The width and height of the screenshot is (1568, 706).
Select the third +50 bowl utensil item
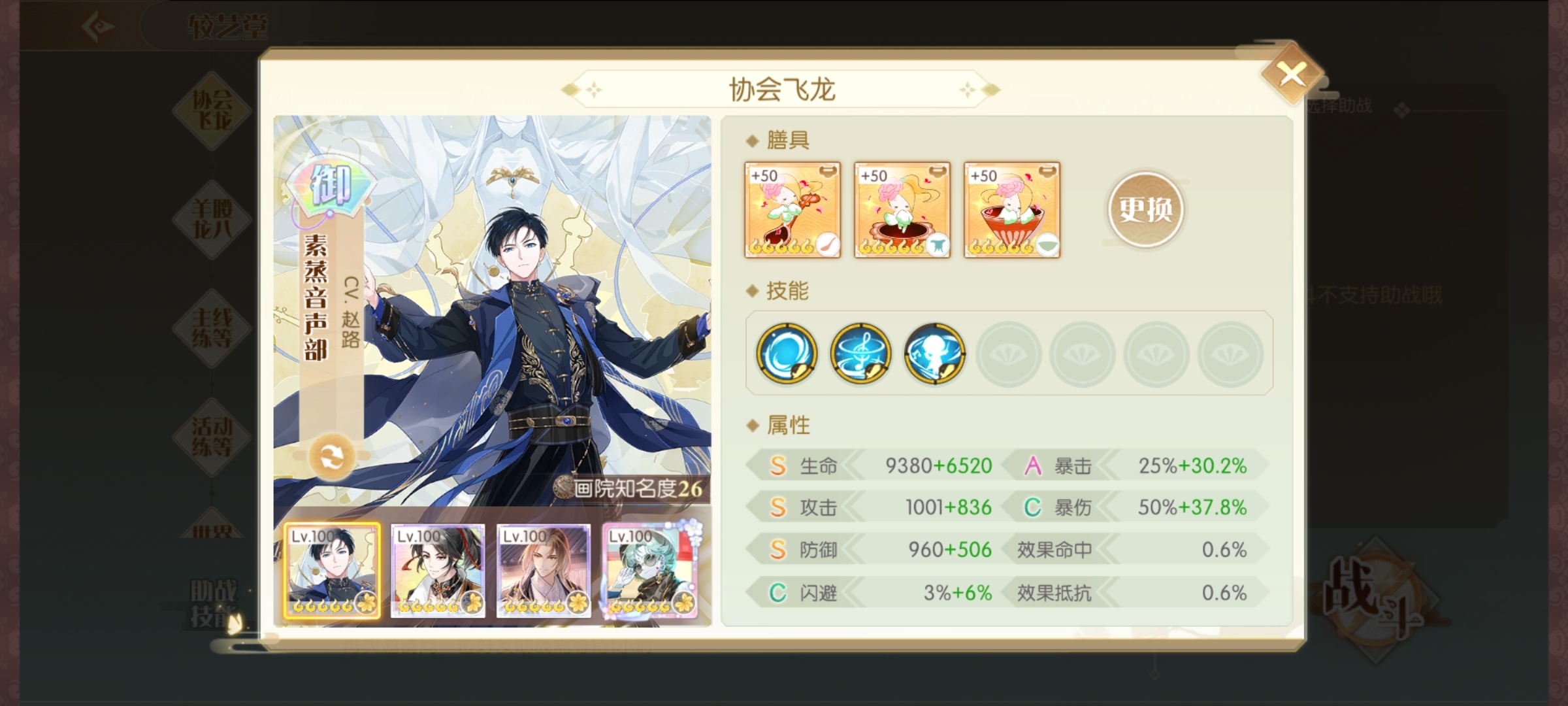[1012, 210]
